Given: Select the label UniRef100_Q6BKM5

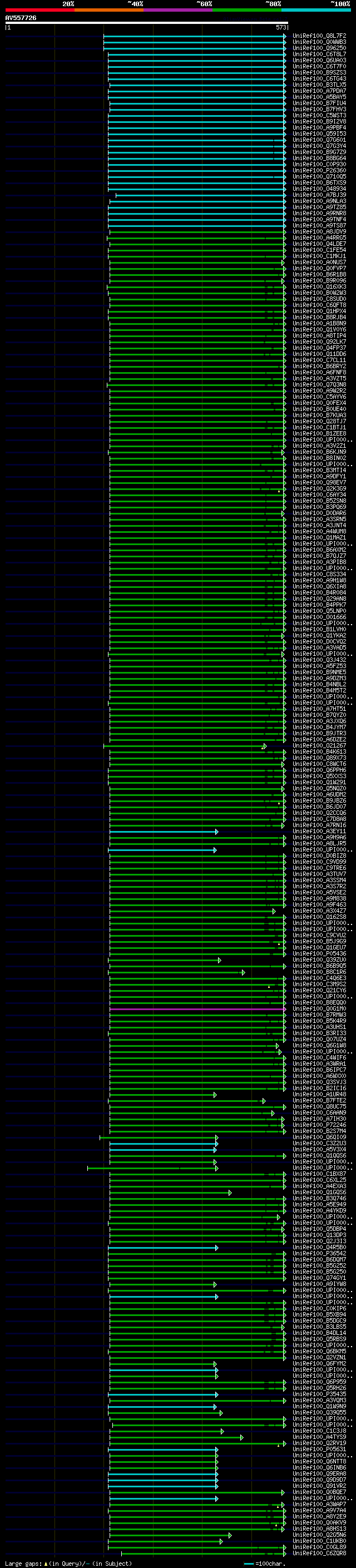Looking at the screenshot, I should point(319,1351).
